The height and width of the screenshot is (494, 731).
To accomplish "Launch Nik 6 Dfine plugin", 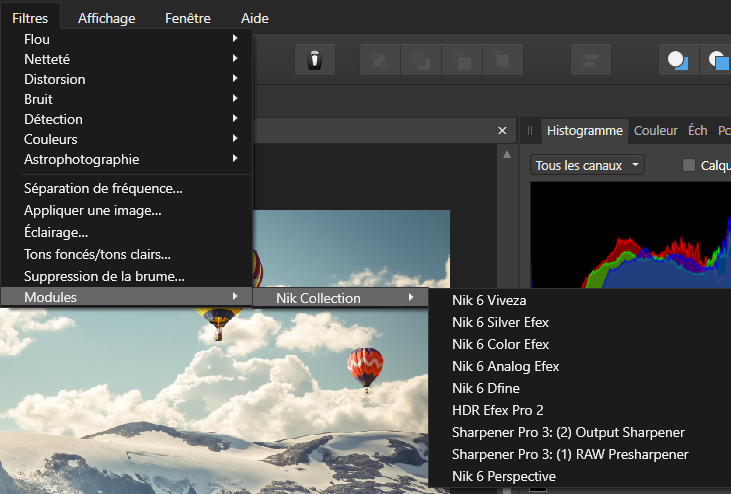I will click(579, 388).
